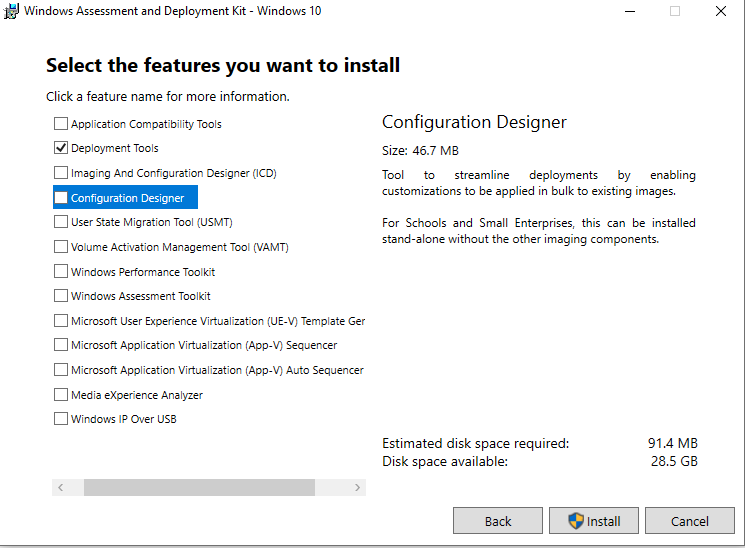Click the Back button
Screen dimensions: 751x548
click(x=498, y=521)
